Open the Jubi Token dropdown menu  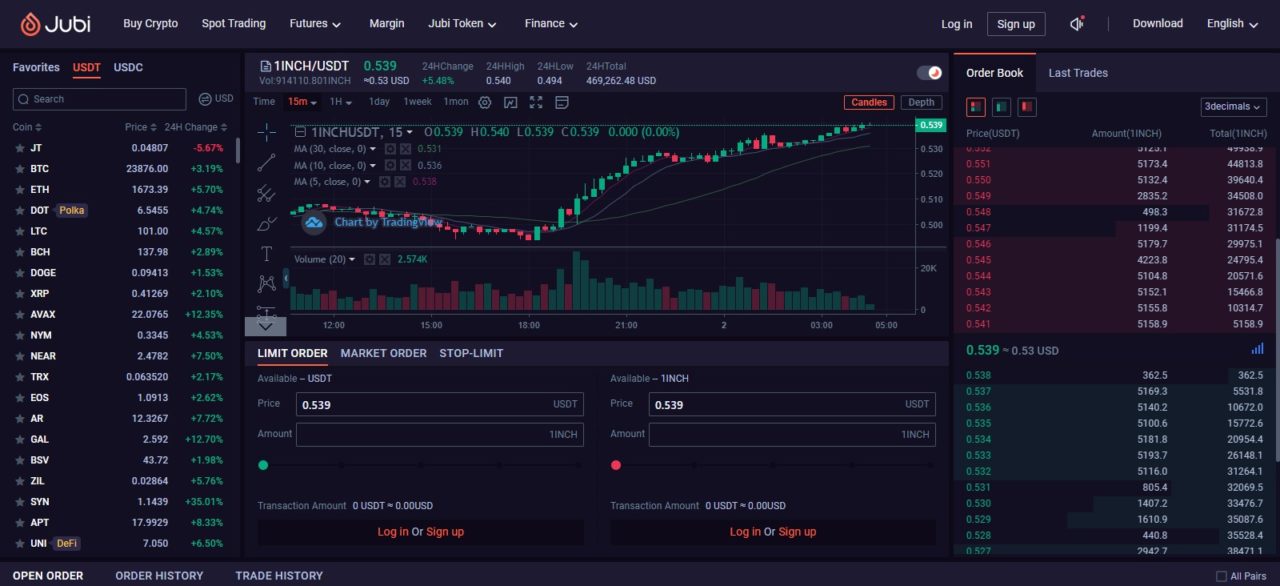[x=464, y=23]
